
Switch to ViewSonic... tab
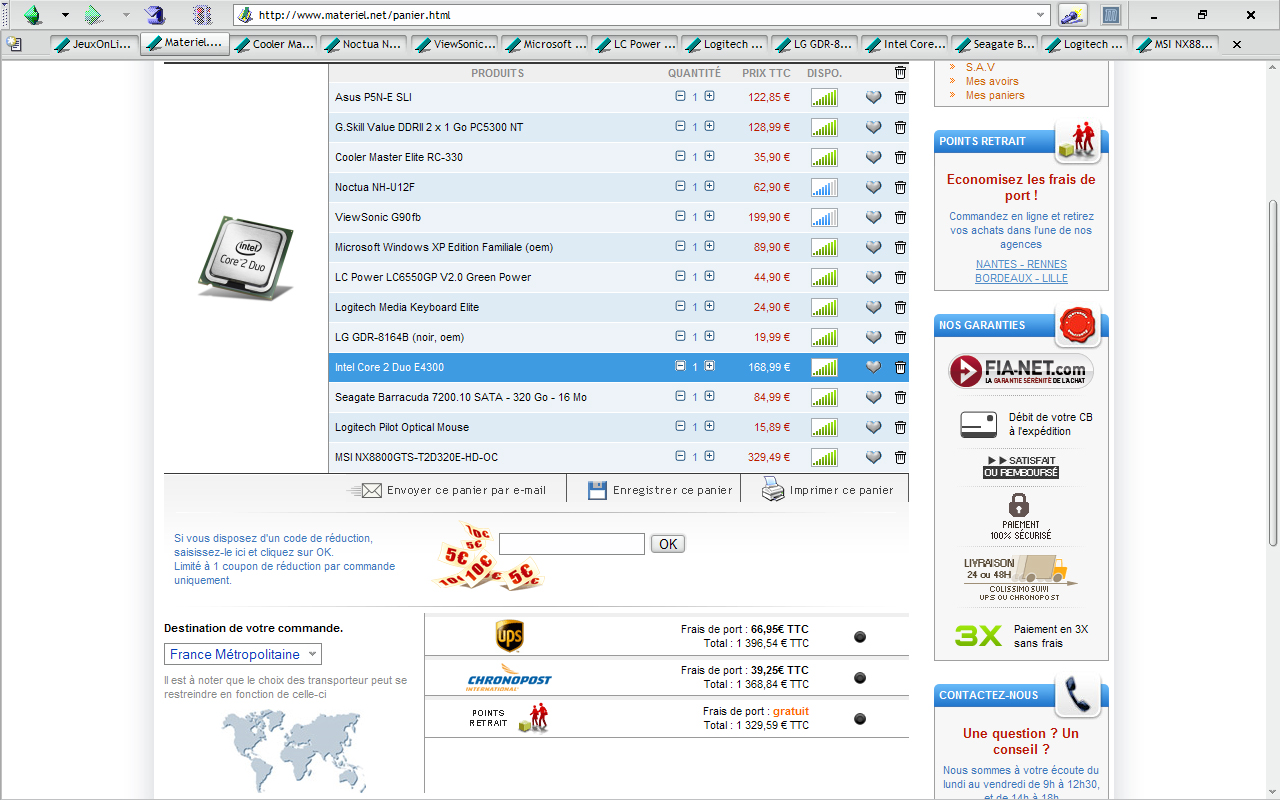pos(454,44)
